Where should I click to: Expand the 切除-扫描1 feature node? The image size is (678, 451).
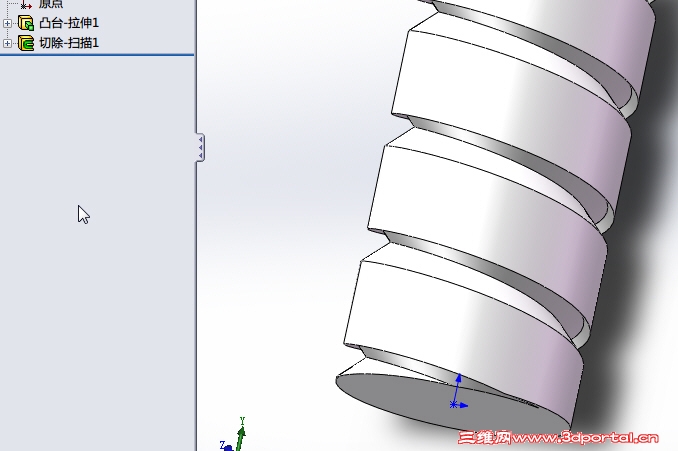pyautogui.click(x=7, y=43)
